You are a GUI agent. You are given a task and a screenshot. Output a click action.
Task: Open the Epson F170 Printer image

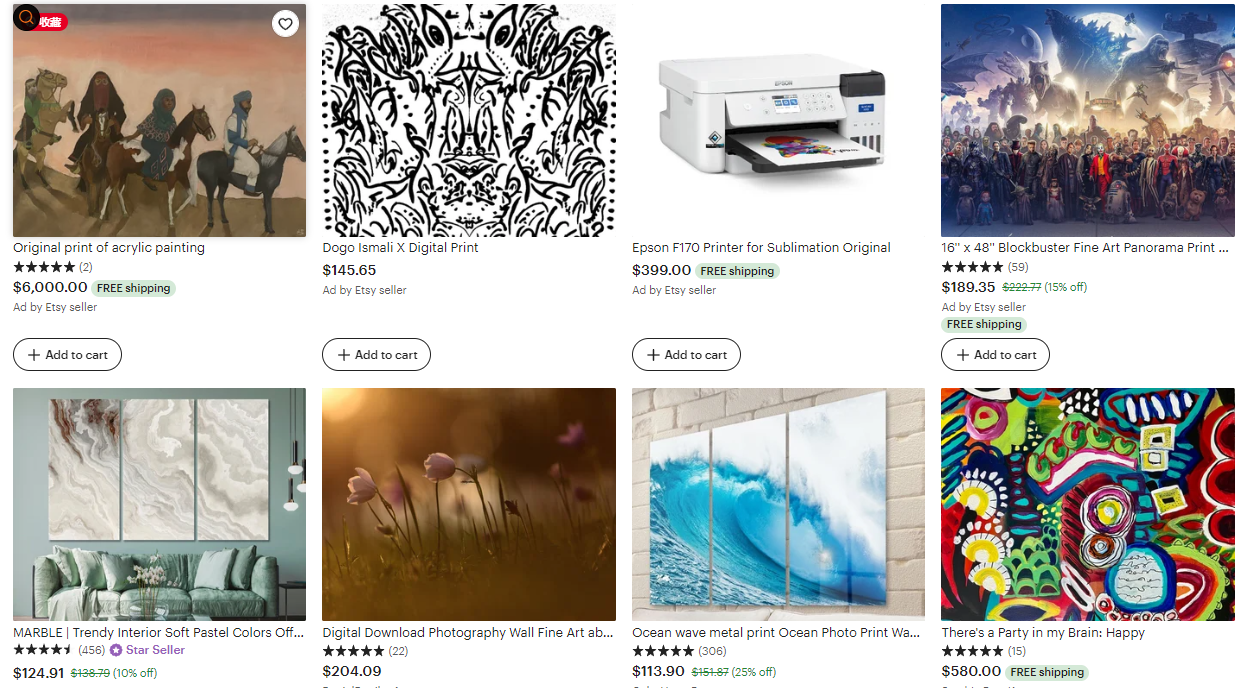(x=778, y=120)
